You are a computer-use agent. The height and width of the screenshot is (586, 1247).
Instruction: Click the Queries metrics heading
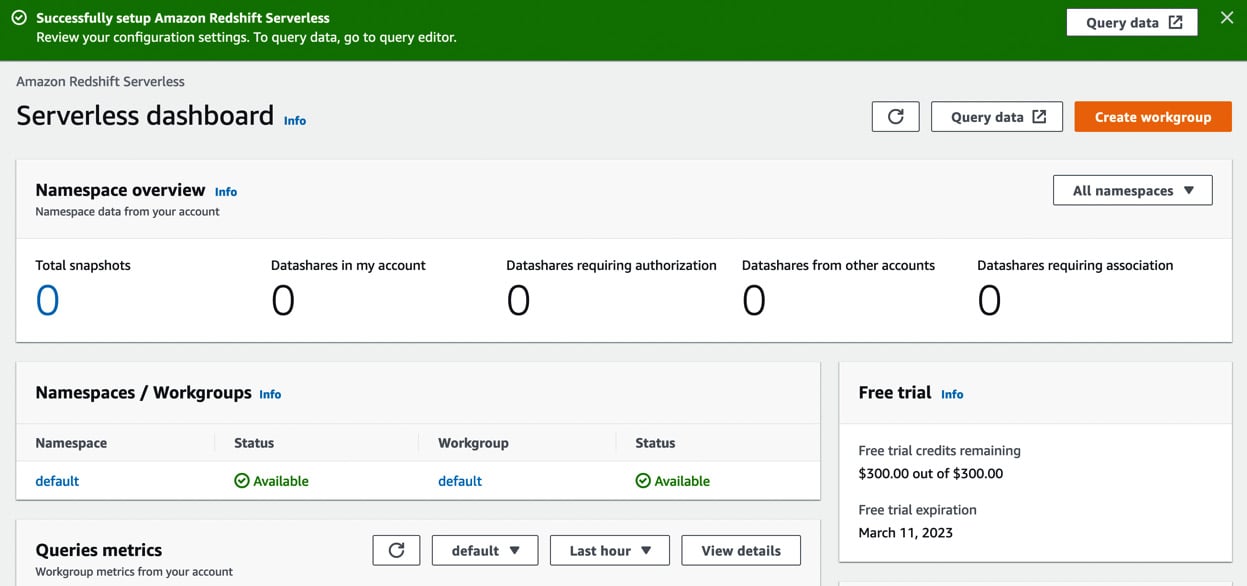[x=99, y=550]
